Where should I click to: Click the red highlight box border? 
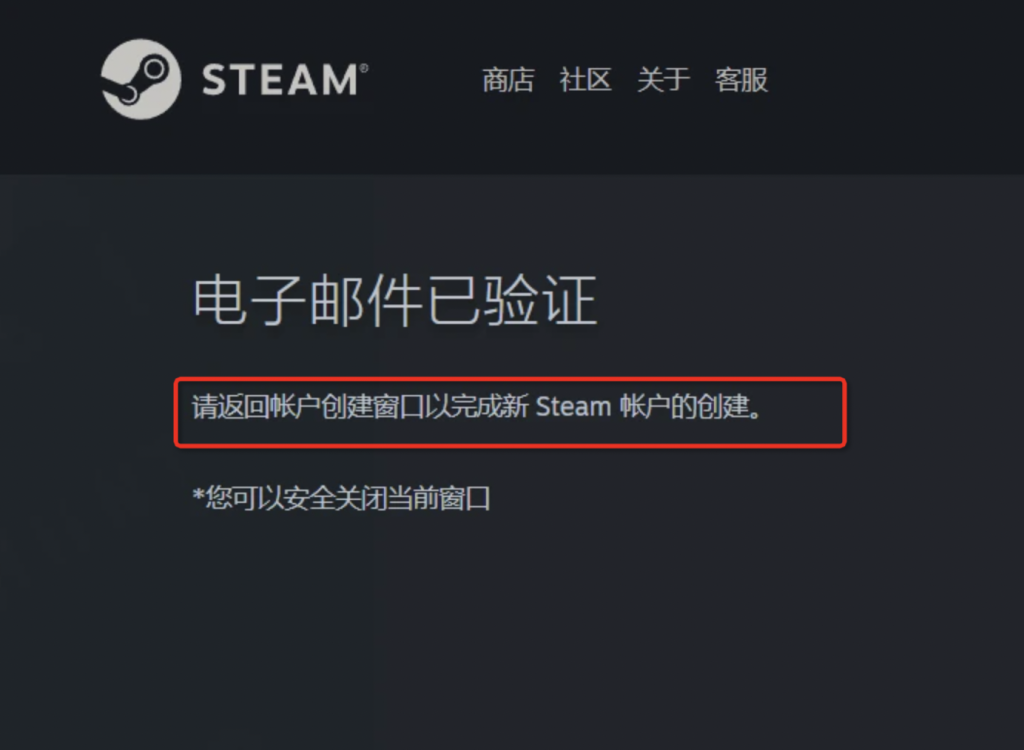[x=510, y=379]
